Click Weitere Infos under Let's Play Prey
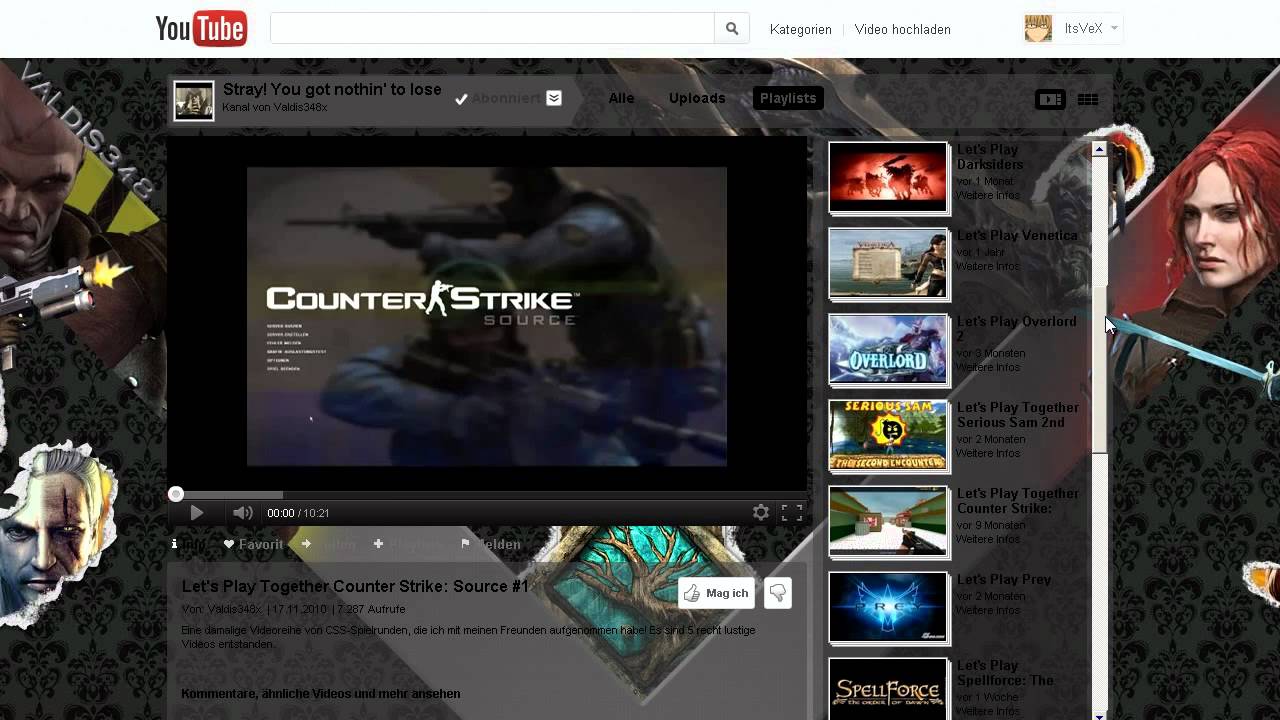 [988, 611]
